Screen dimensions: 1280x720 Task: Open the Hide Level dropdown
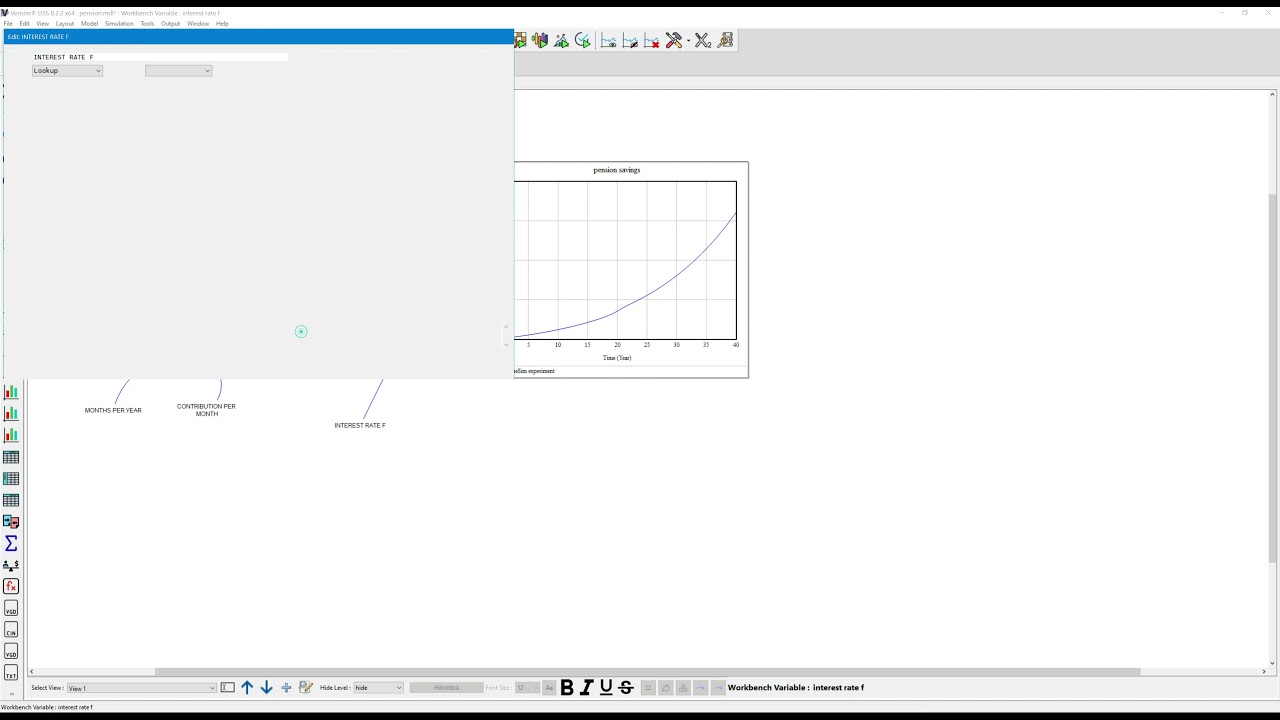(378, 688)
